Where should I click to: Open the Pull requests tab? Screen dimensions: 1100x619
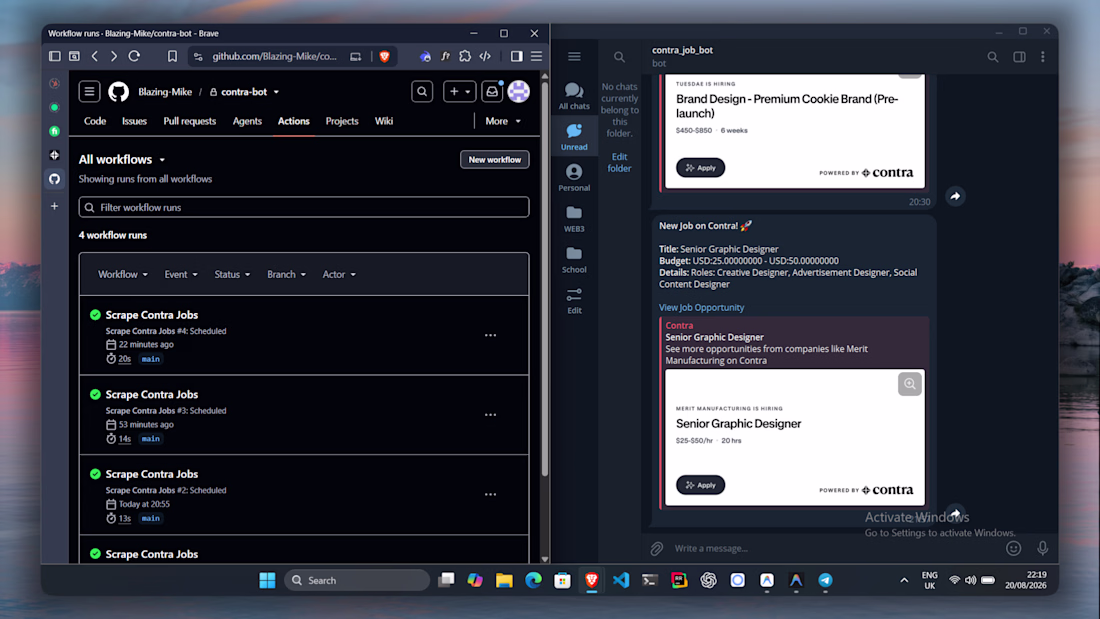point(189,121)
